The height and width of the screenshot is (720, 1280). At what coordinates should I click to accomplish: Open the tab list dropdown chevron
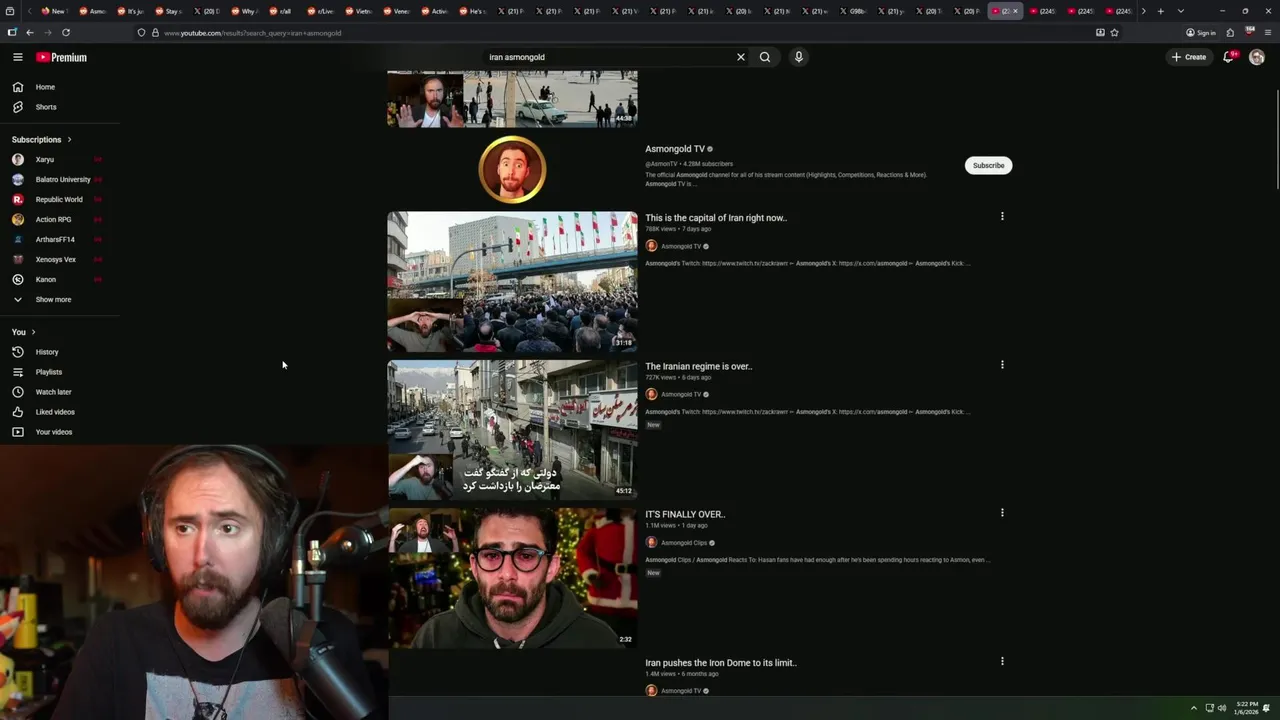click(1181, 11)
